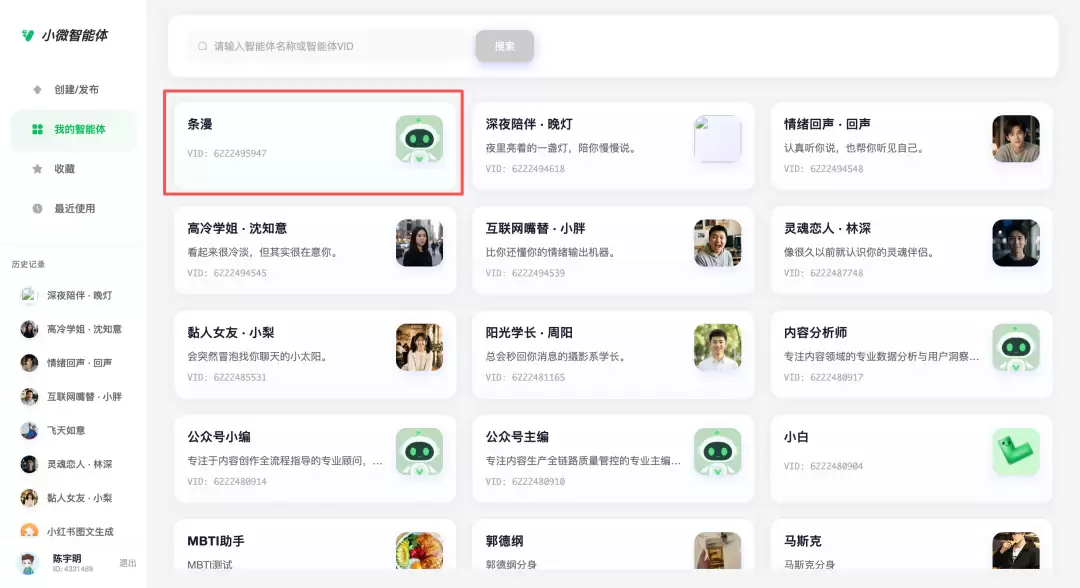Click robot icon on 内容分析师 card

[1016, 348]
